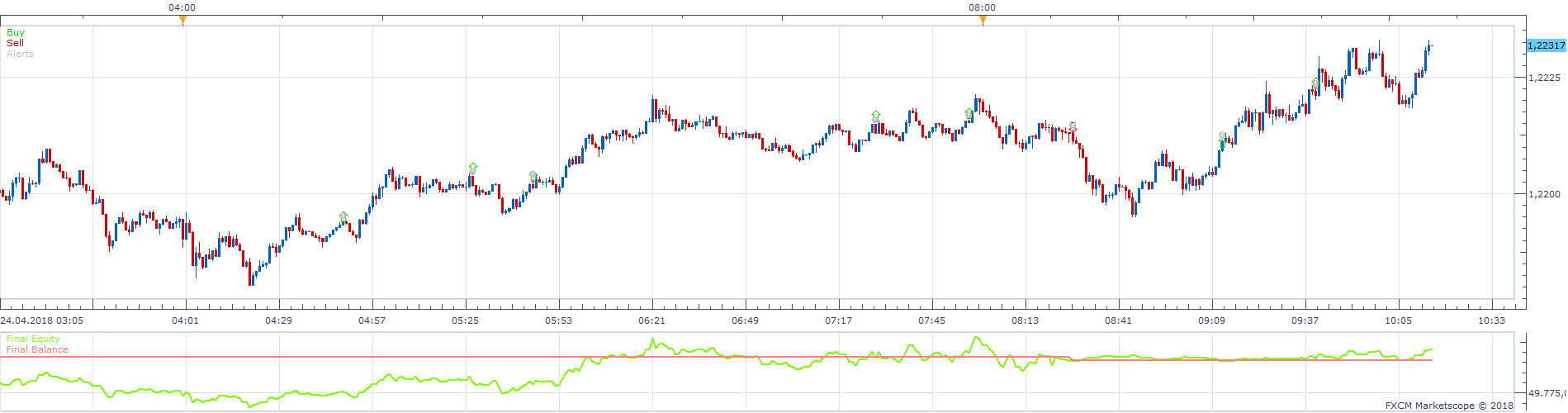Click the Final Equity legend label
The height and width of the screenshot is (413, 1568).
(x=33, y=339)
